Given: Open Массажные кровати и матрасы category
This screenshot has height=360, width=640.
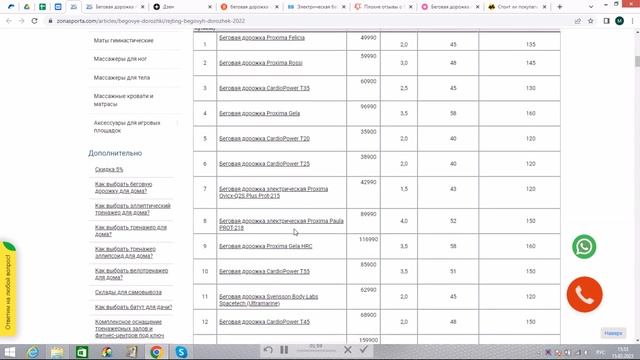Looking at the screenshot, I should (x=124, y=100).
